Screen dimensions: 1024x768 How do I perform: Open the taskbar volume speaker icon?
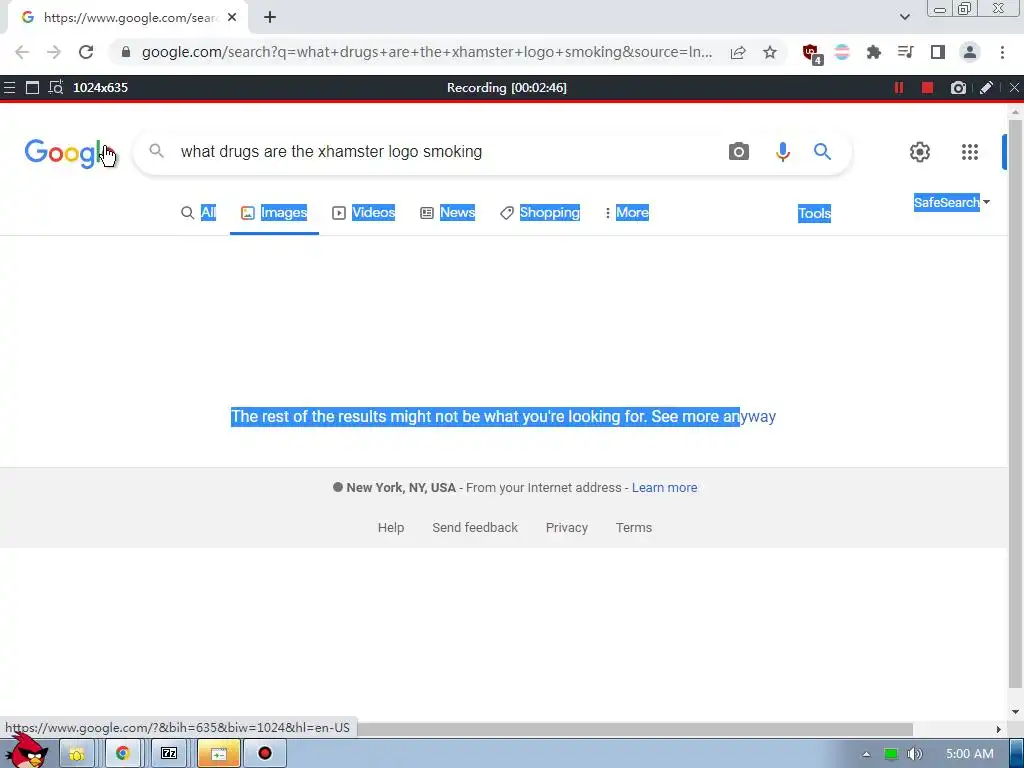point(914,754)
